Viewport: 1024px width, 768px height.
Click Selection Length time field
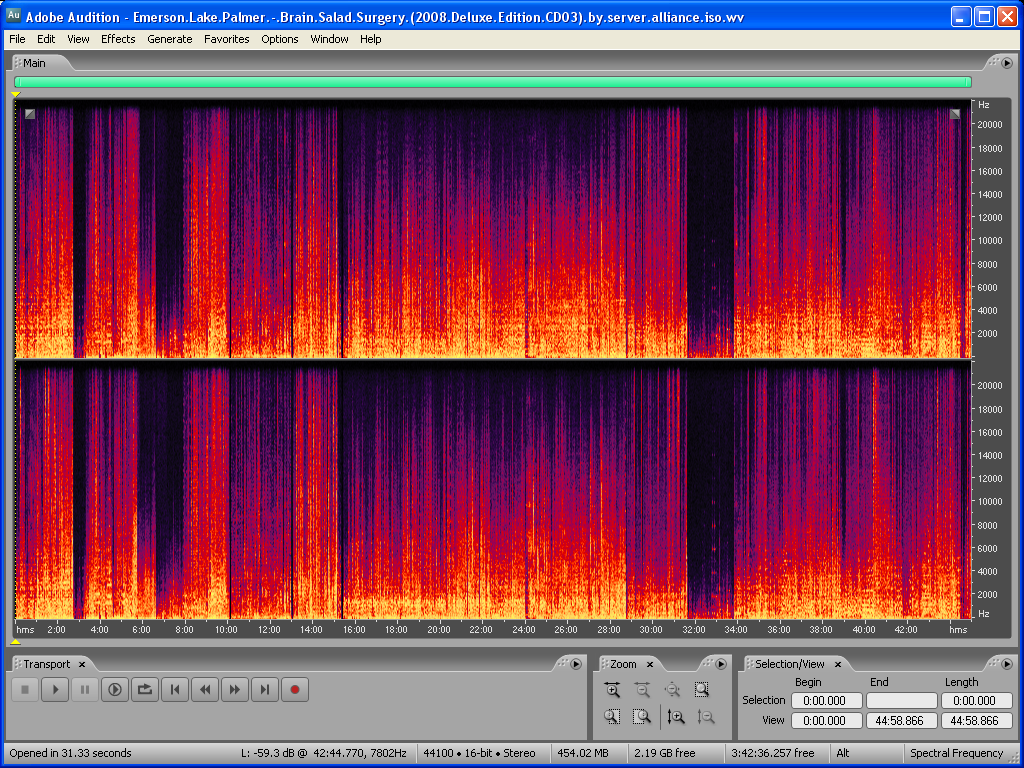coord(976,701)
